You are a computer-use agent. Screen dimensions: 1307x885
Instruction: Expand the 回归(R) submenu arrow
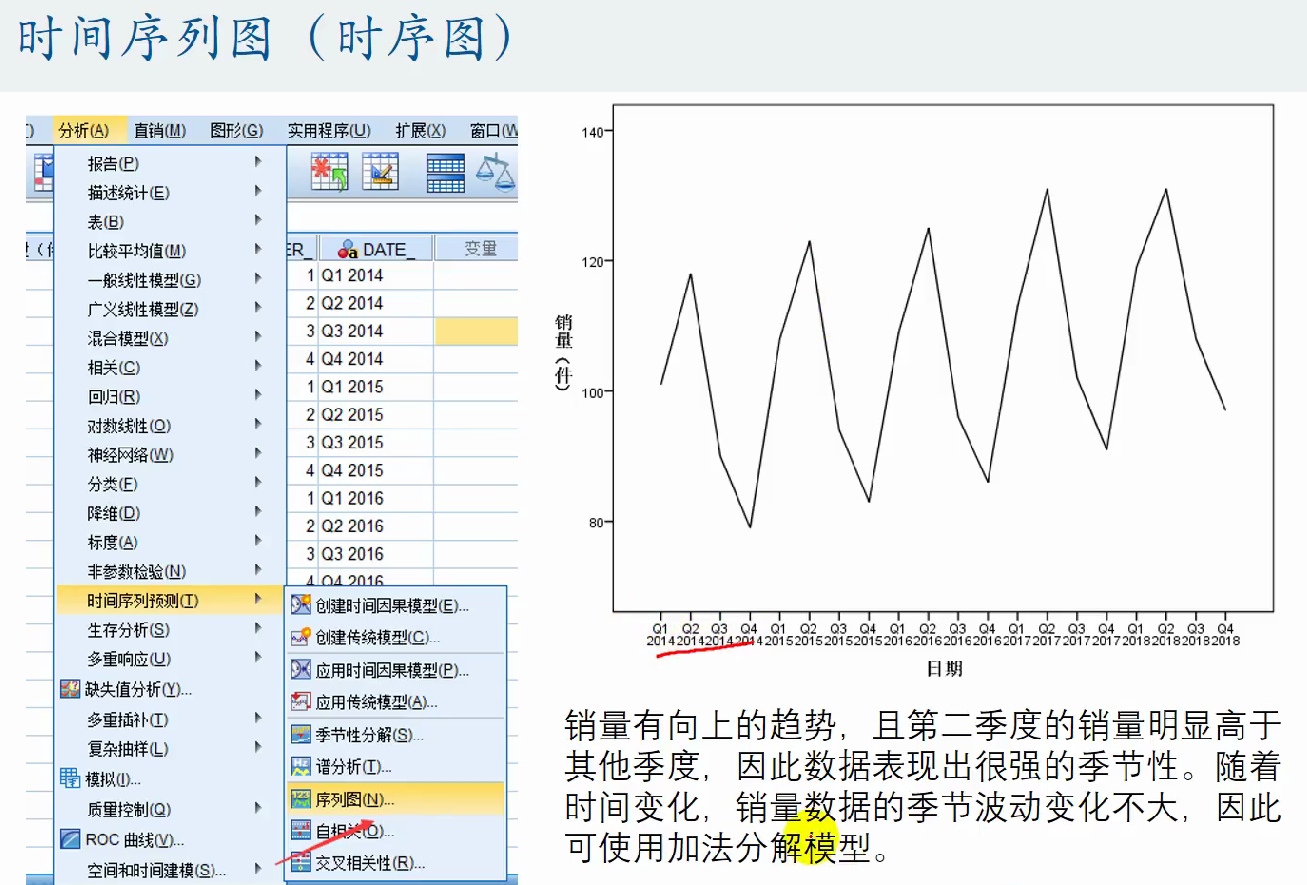[x=259, y=396]
